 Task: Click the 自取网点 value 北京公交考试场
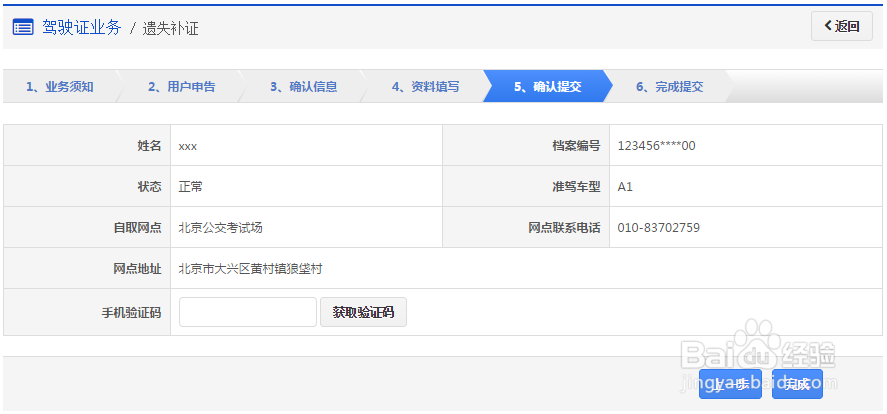click(220, 228)
